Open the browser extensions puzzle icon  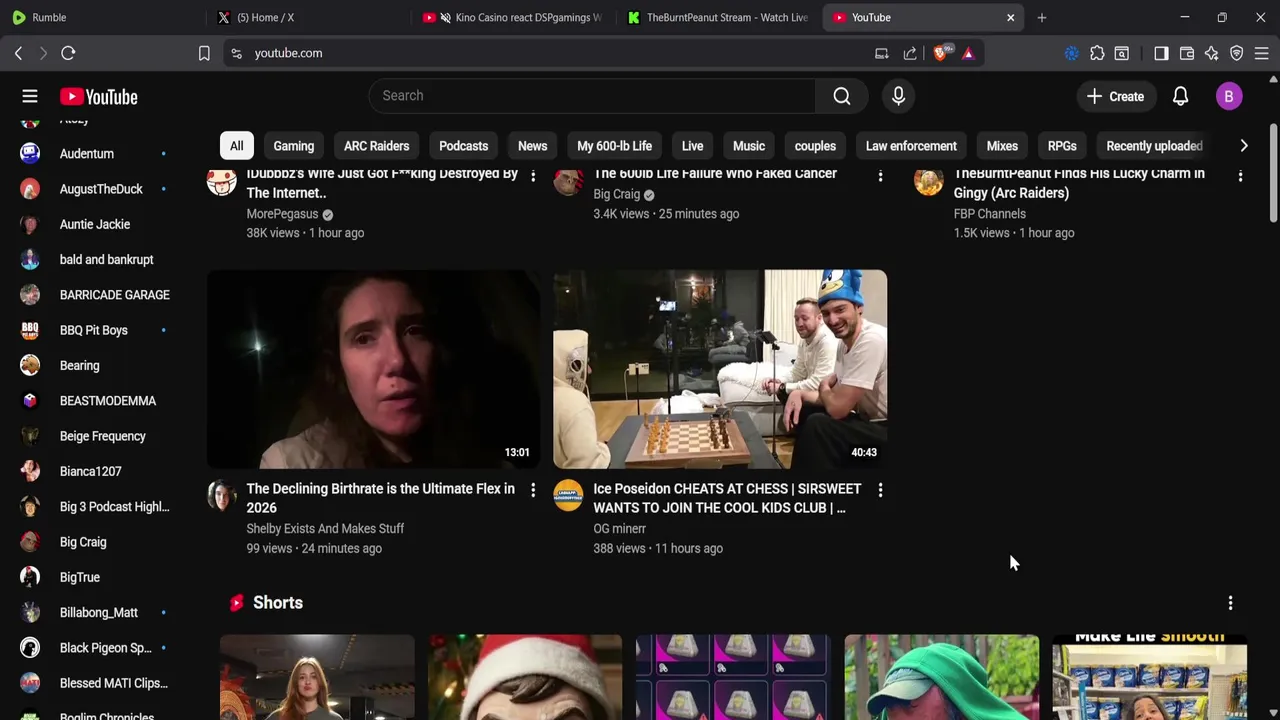click(1097, 53)
